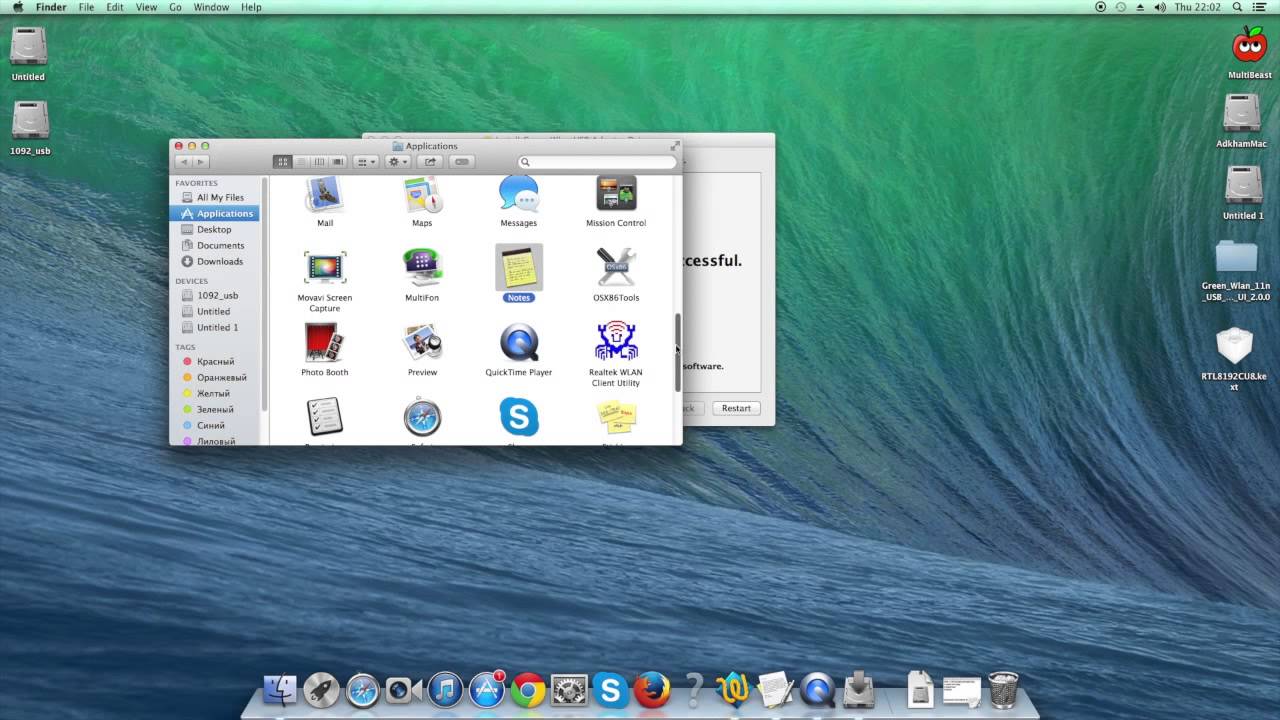
Task: Open the View menu
Action: [146, 7]
